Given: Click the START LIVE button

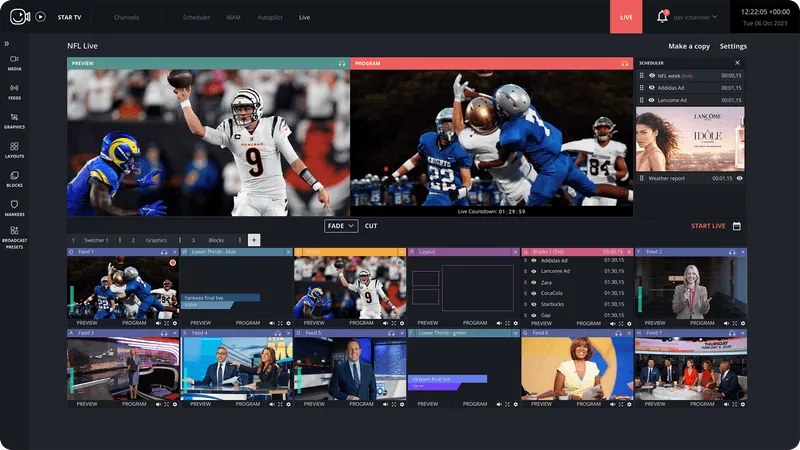Looking at the screenshot, I should (708, 226).
